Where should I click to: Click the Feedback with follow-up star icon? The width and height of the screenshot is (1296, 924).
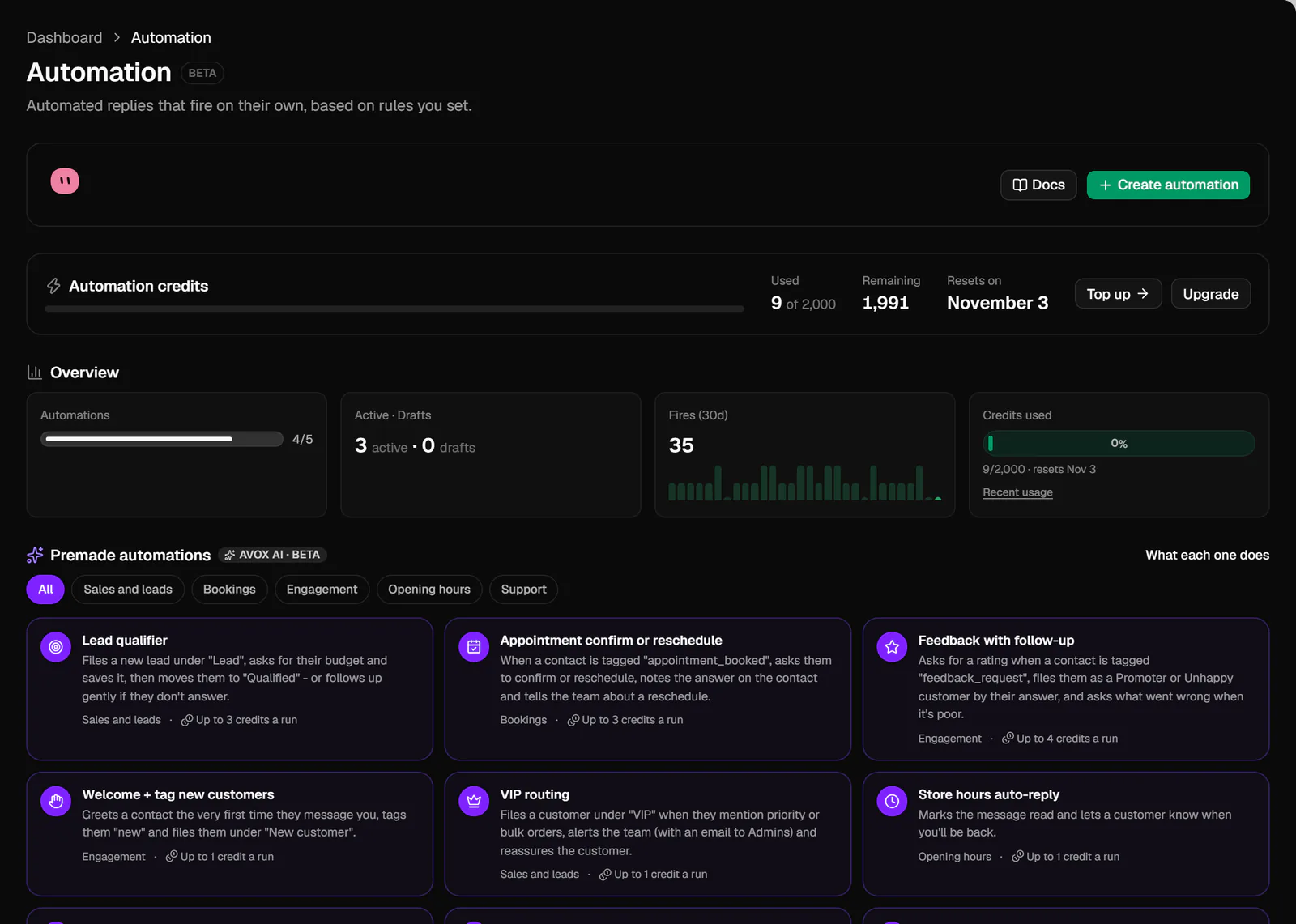pyautogui.click(x=892, y=647)
